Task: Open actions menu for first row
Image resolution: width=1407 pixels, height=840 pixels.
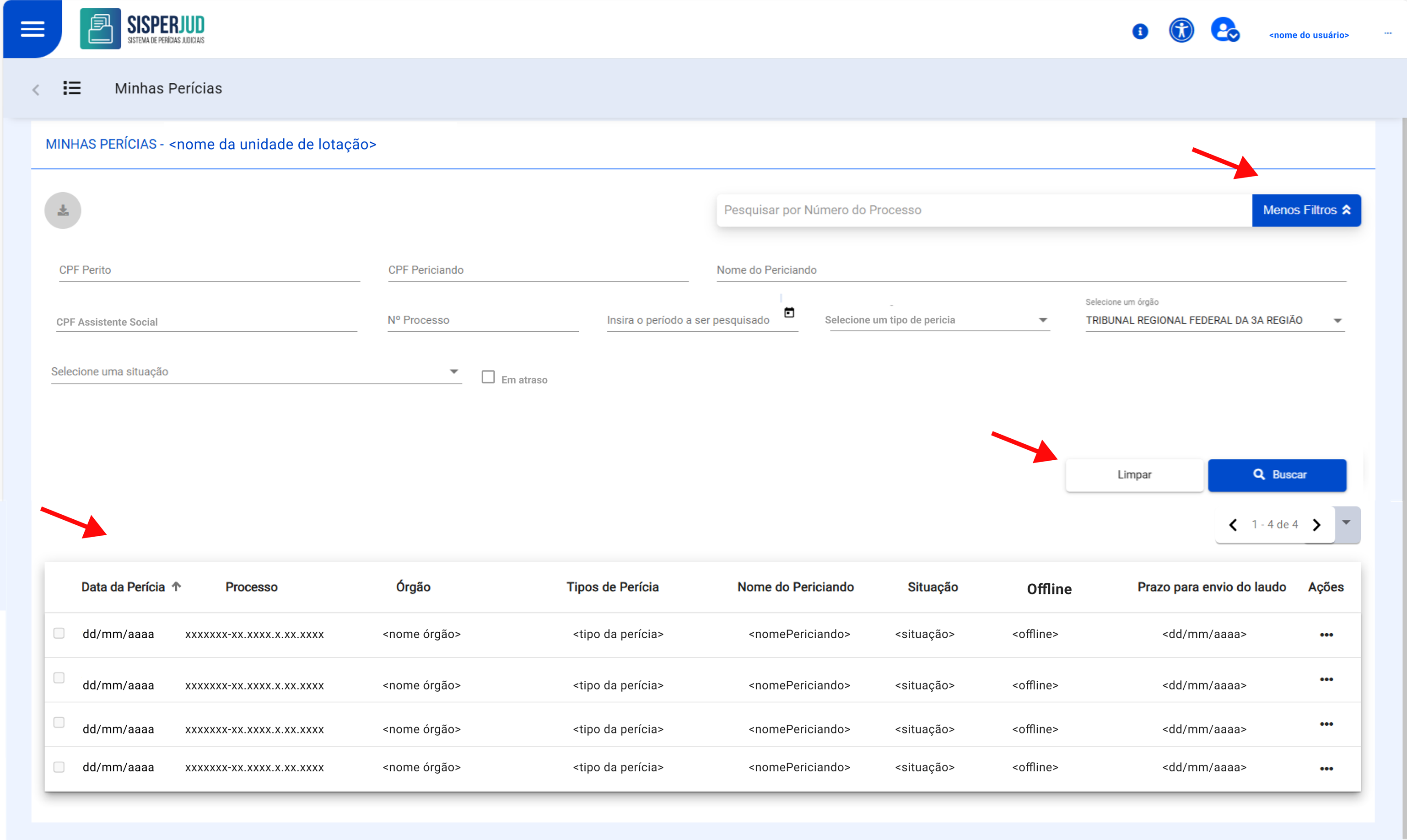Action: [1326, 635]
